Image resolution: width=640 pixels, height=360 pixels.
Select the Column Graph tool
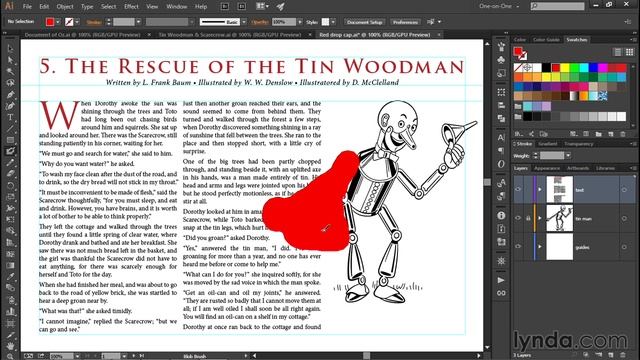(10, 311)
